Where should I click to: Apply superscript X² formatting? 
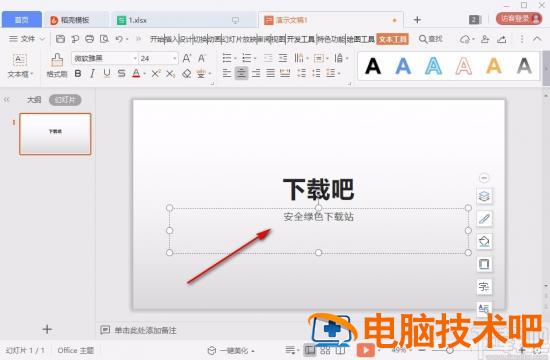click(156, 73)
